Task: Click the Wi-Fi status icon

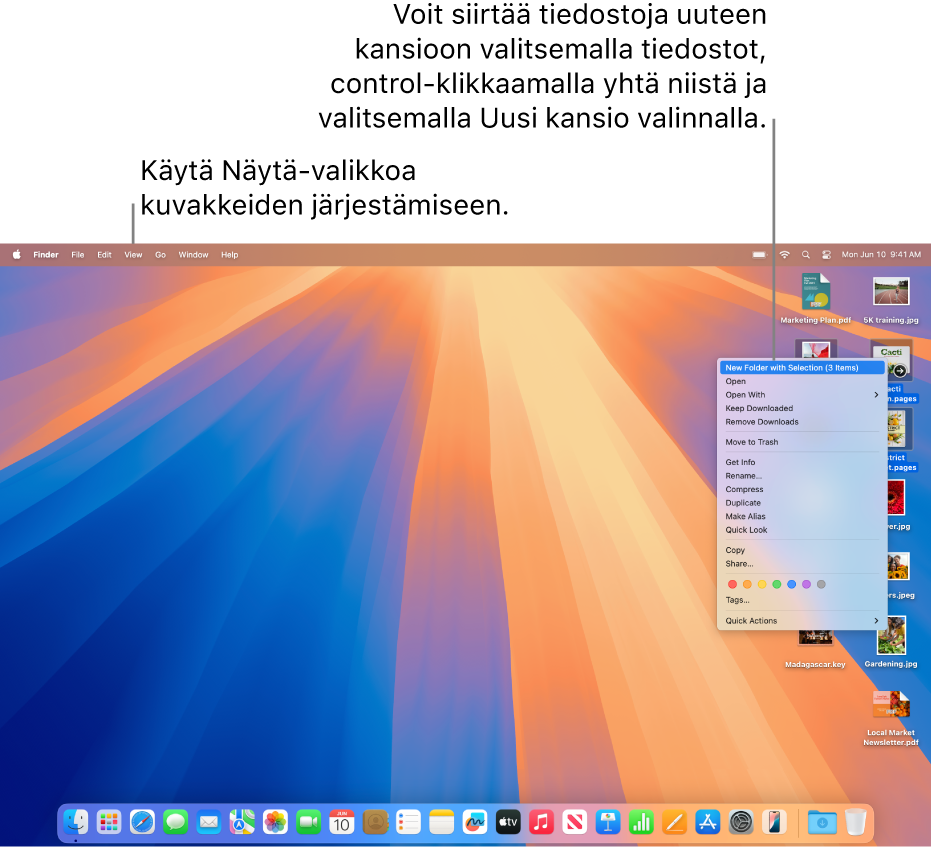Action: tap(784, 255)
